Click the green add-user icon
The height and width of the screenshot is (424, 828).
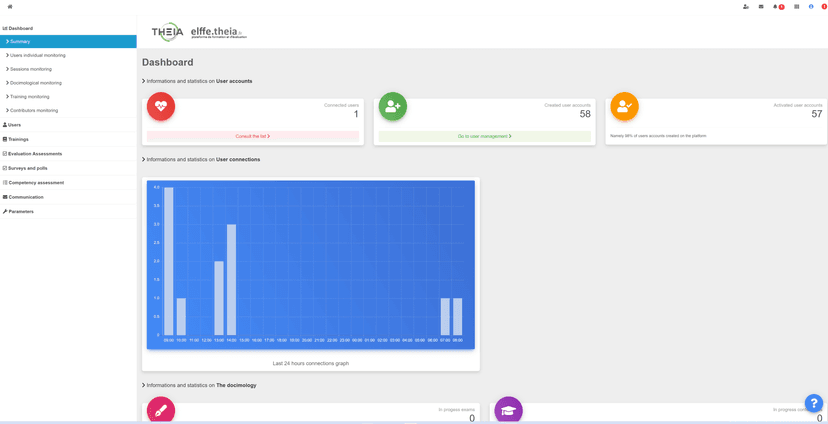[x=393, y=106]
